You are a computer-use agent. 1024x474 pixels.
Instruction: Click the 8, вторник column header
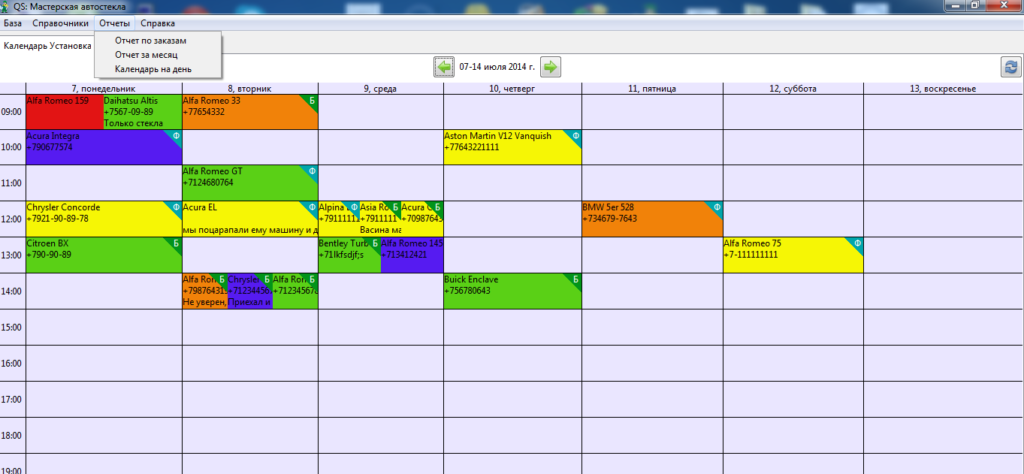[x=250, y=89]
